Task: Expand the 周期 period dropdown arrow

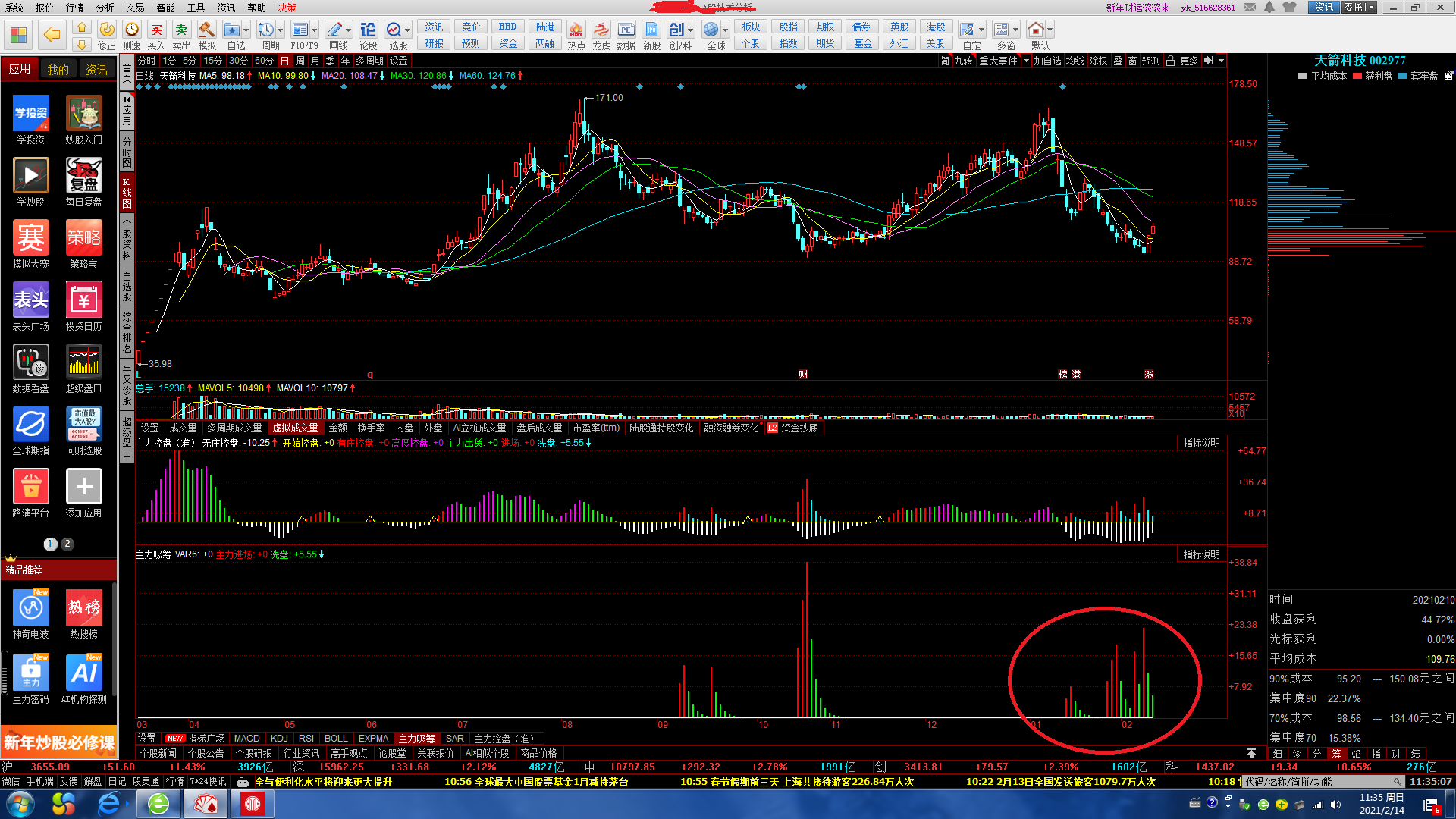Action: pos(281,30)
